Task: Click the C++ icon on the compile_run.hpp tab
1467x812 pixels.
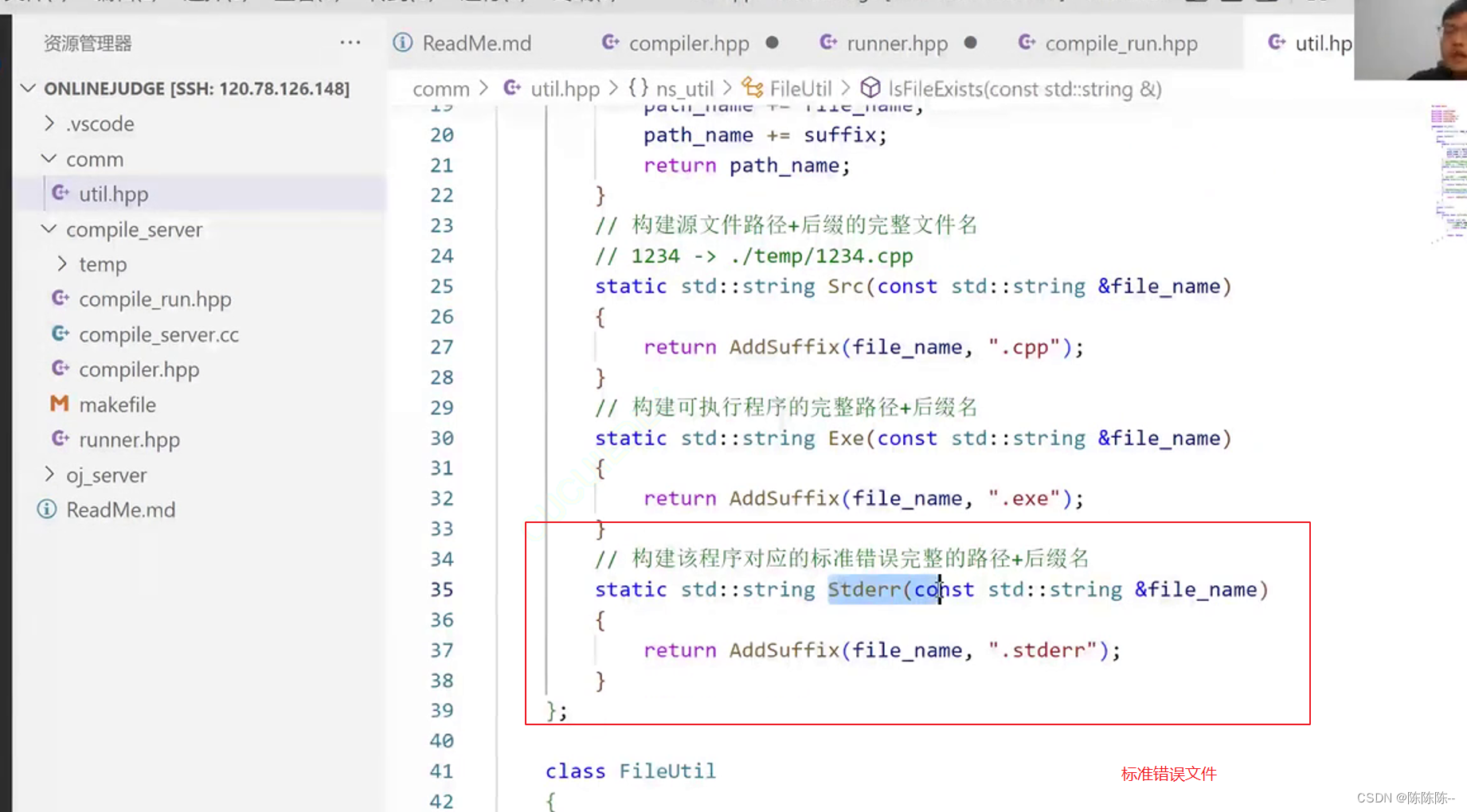Action: coord(1027,41)
